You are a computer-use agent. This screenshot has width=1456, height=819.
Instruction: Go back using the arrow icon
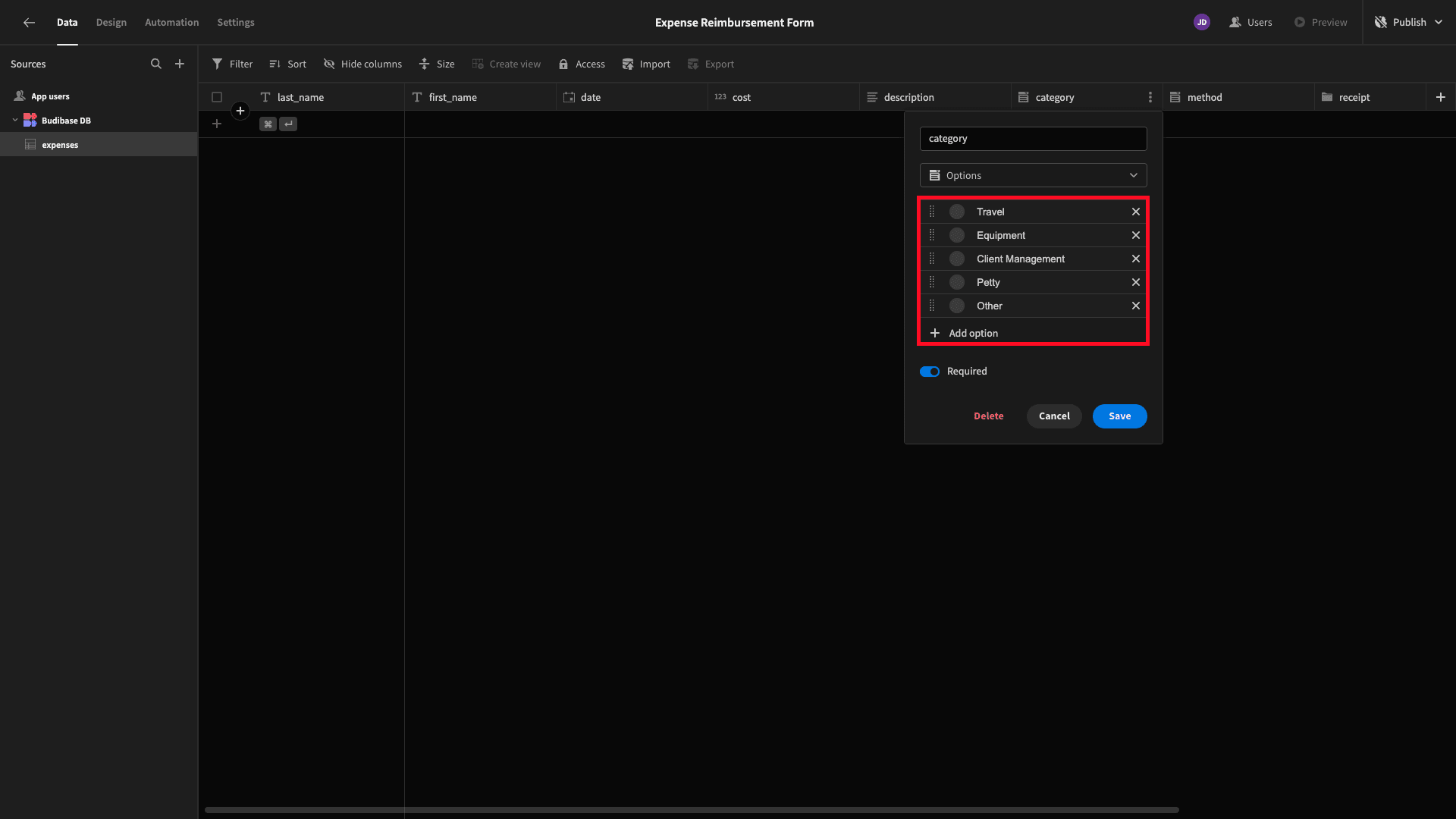coord(29,23)
